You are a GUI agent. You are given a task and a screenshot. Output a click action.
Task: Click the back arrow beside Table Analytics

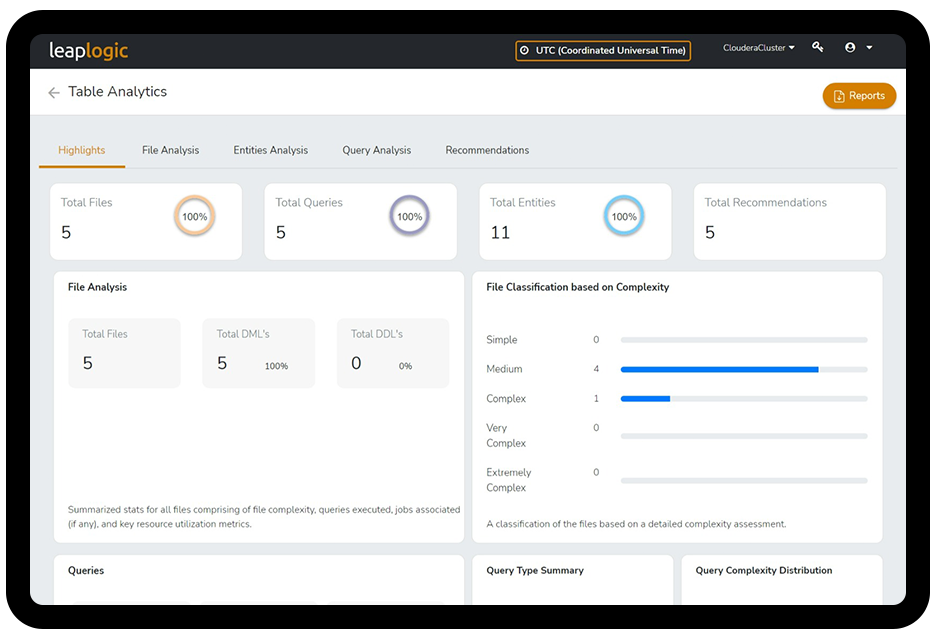click(x=54, y=93)
